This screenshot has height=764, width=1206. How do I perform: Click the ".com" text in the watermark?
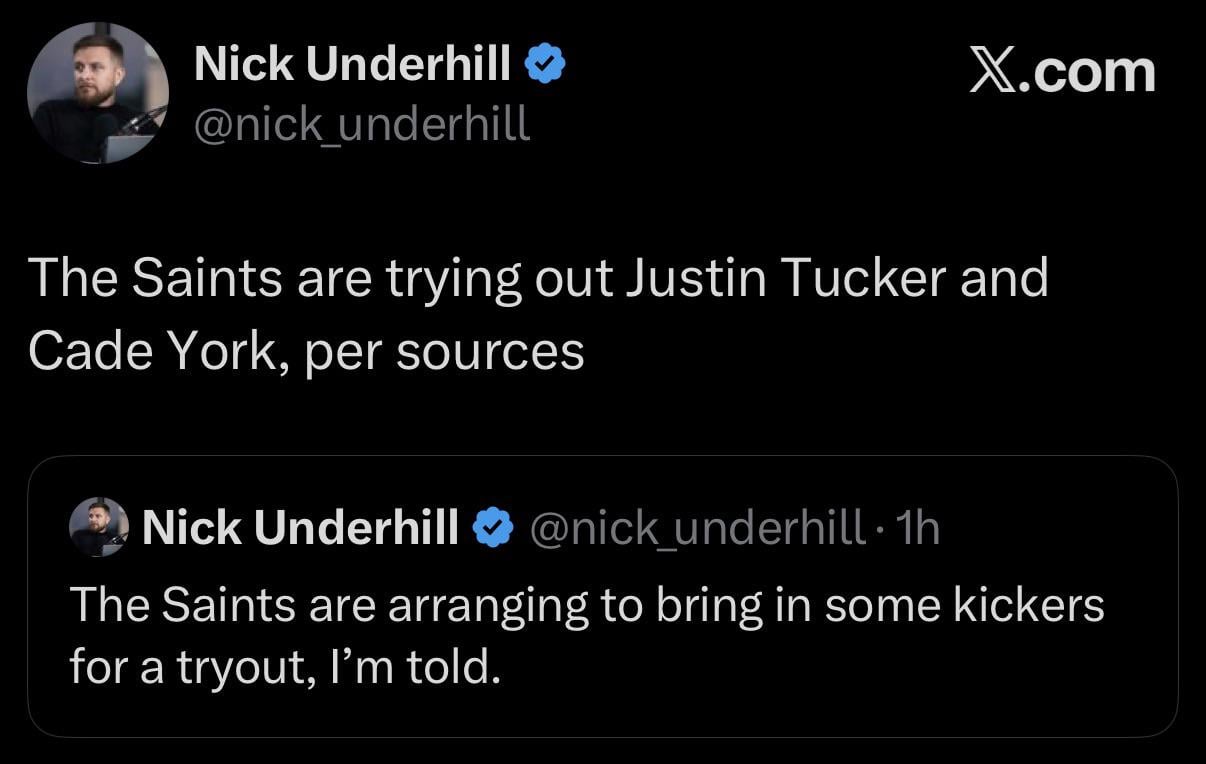[x=1088, y=72]
